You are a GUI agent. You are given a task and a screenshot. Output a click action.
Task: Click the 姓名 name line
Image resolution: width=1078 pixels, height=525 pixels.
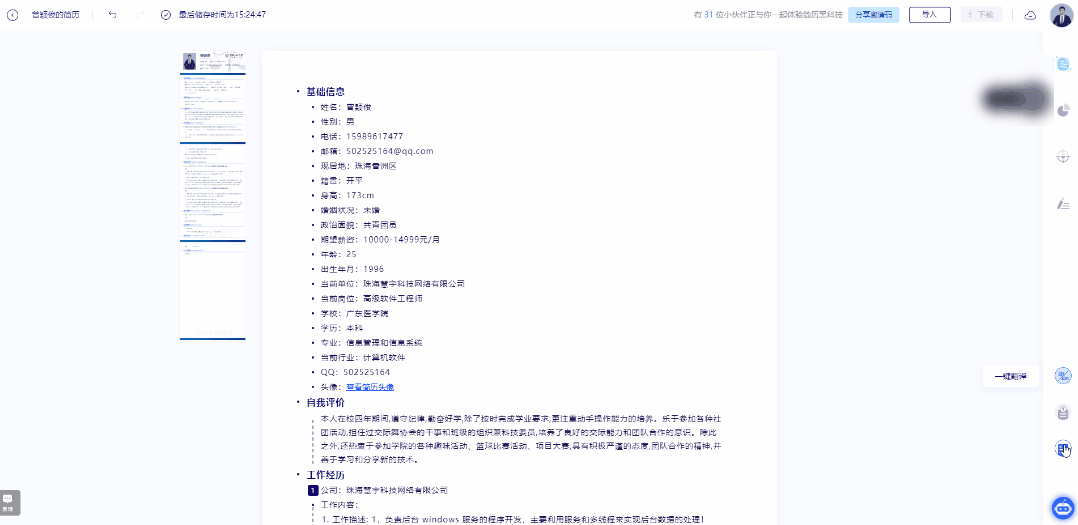pos(346,107)
